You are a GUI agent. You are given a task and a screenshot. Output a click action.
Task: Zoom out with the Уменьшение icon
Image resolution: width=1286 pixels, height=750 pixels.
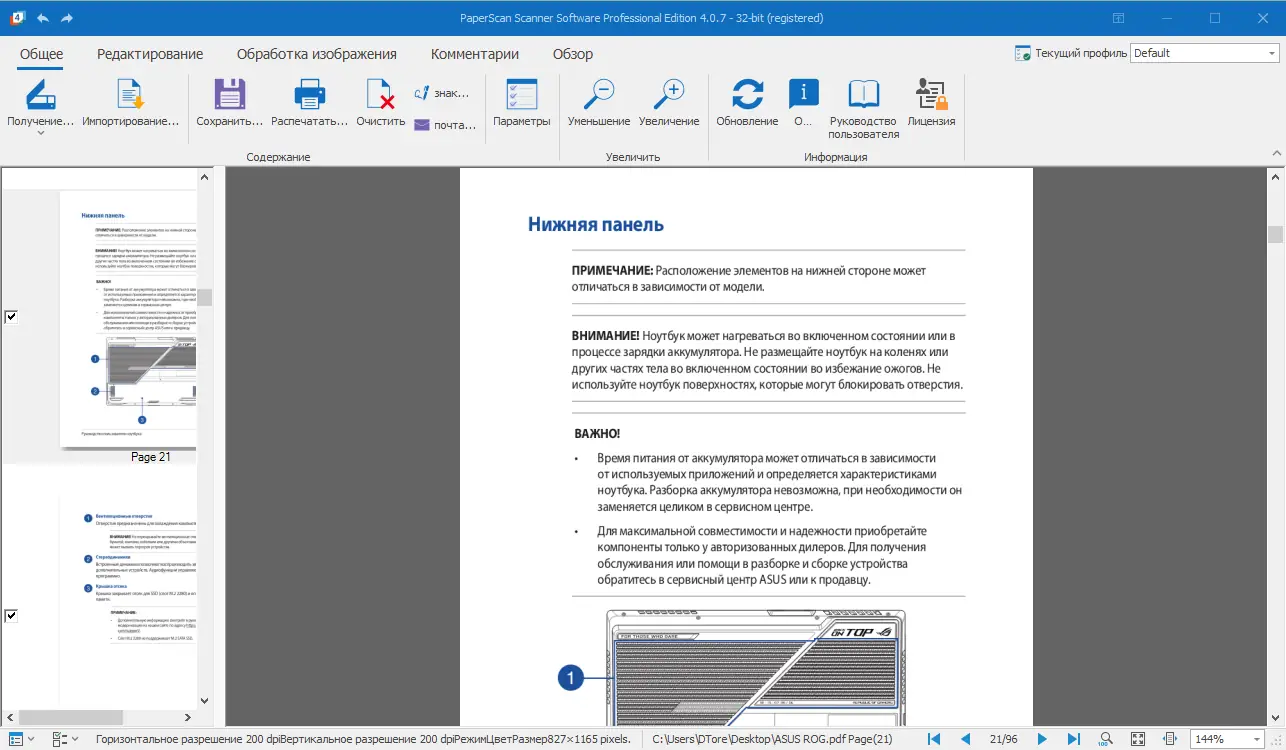598,95
